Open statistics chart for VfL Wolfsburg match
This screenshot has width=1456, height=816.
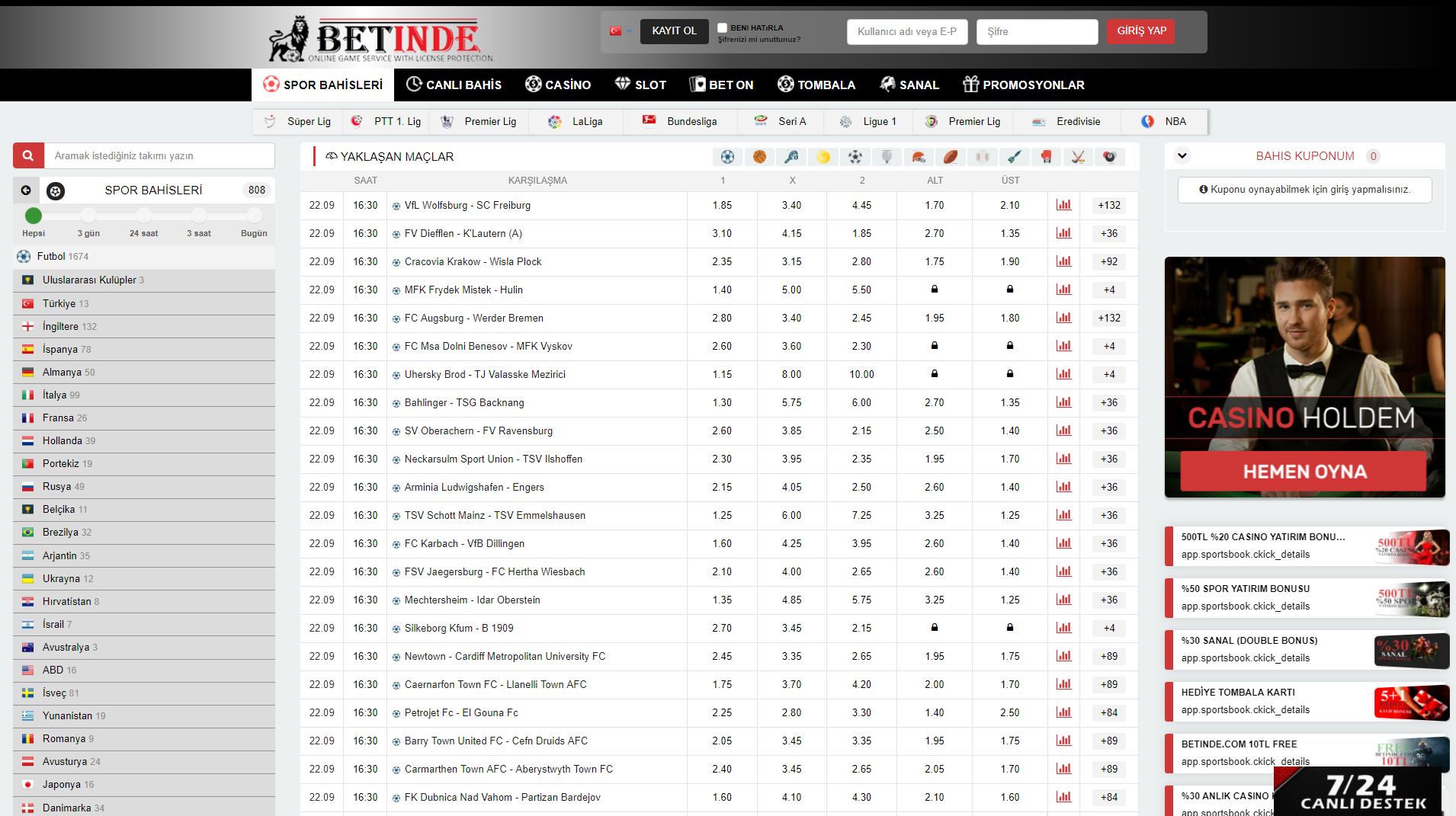tap(1063, 205)
